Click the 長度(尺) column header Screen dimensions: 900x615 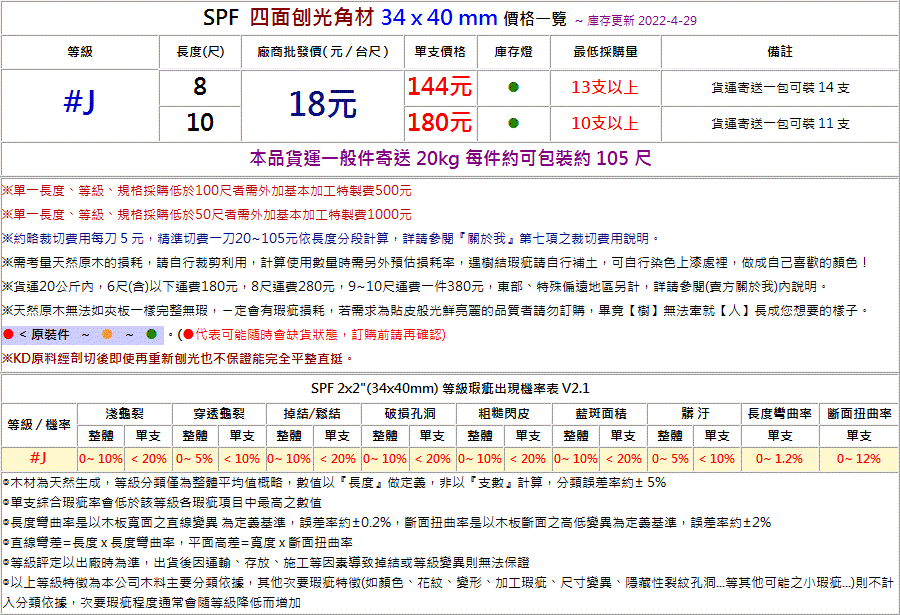point(200,52)
